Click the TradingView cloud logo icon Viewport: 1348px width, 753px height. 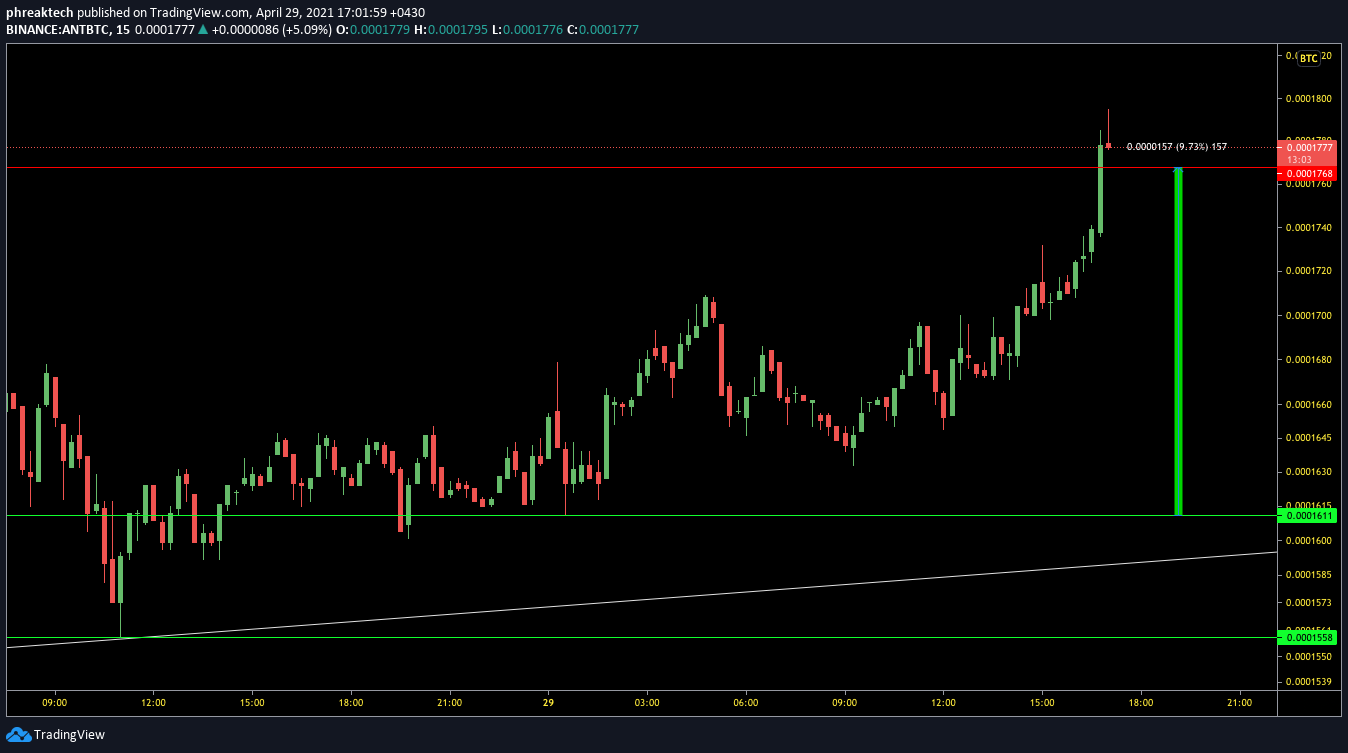click(x=18, y=734)
